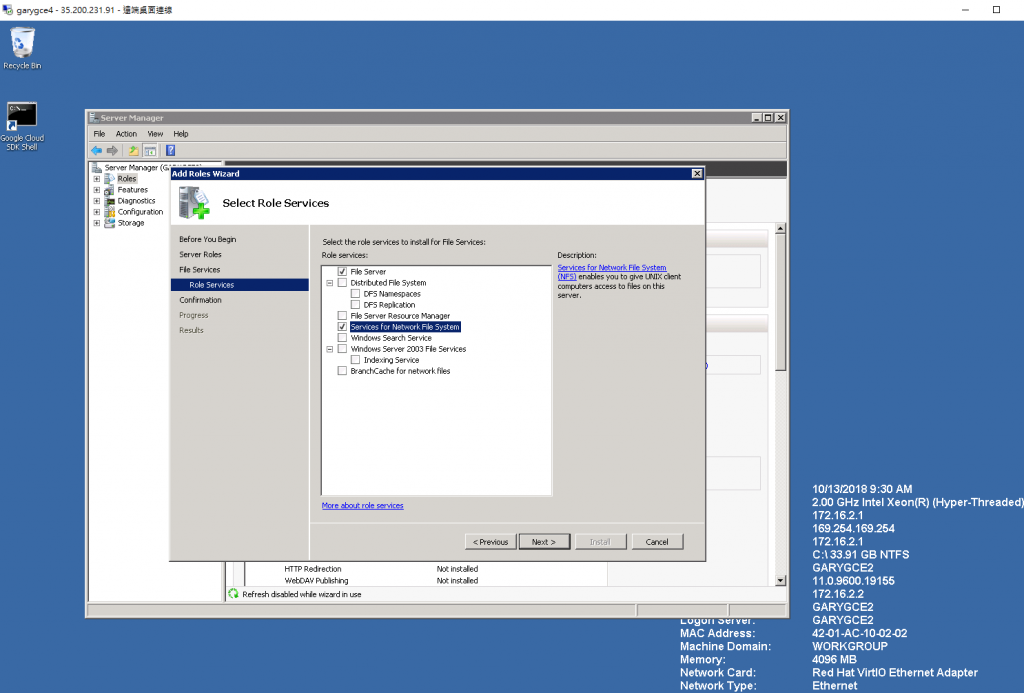The image size is (1024, 693).
Task: Expand the Configuration tree node
Action: pyautogui.click(x=97, y=212)
